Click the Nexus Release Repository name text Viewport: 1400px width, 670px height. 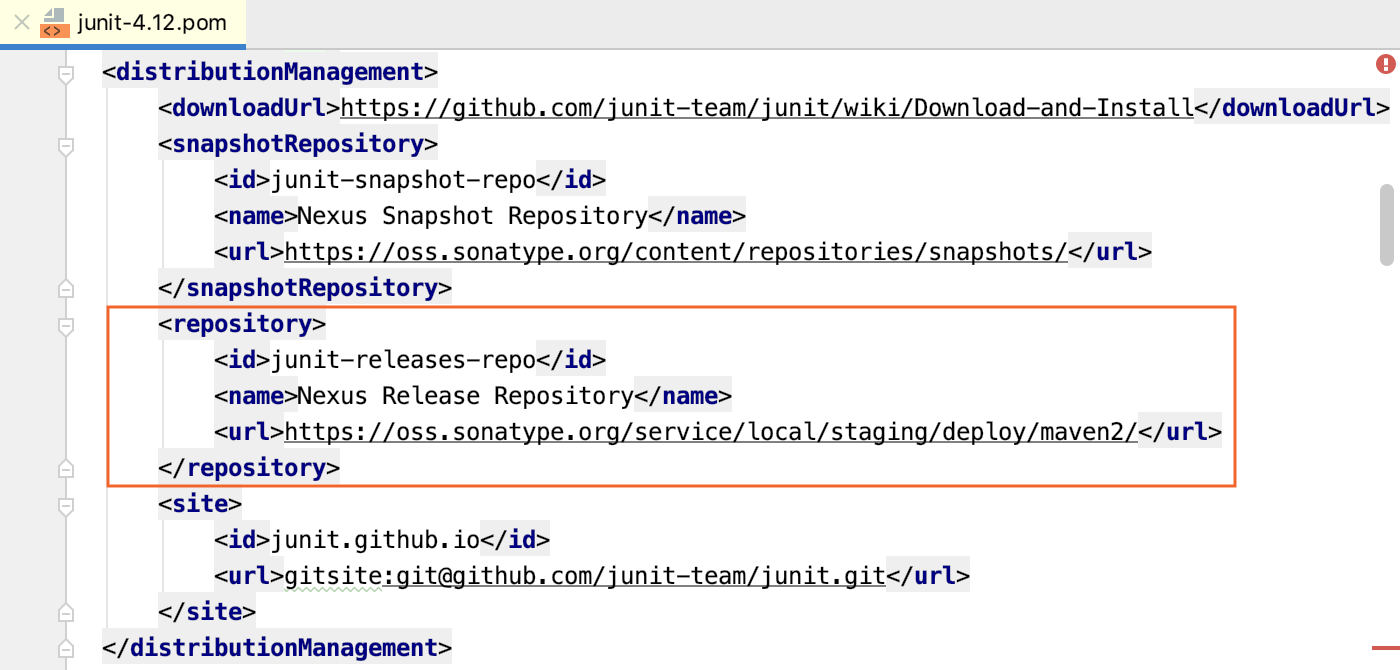click(466, 396)
